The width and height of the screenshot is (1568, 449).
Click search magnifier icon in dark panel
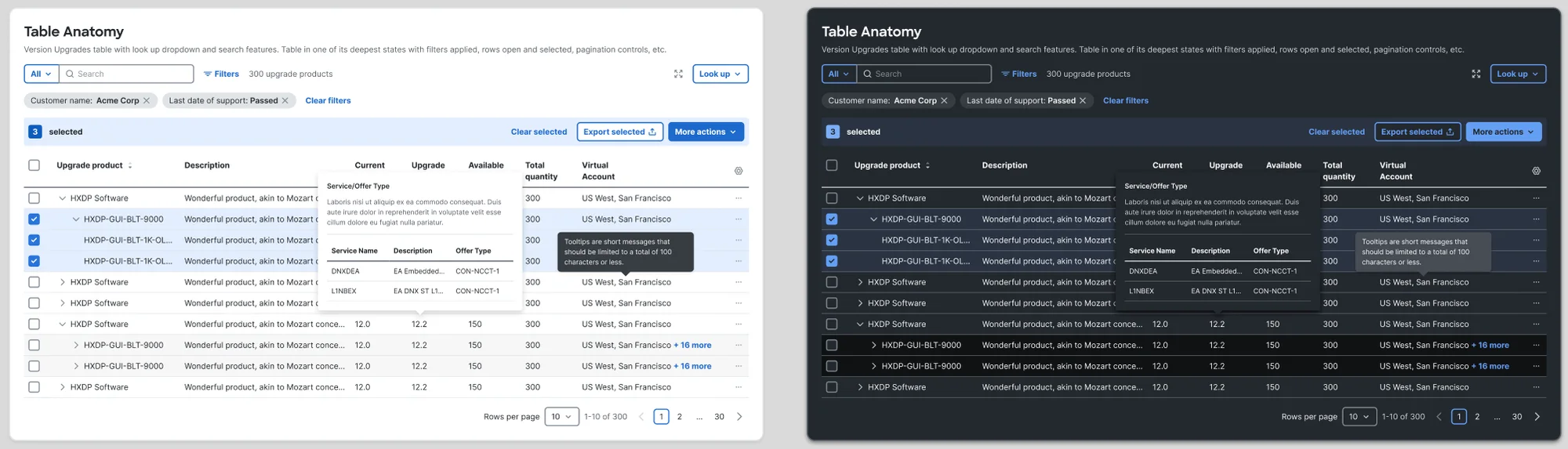(x=868, y=74)
